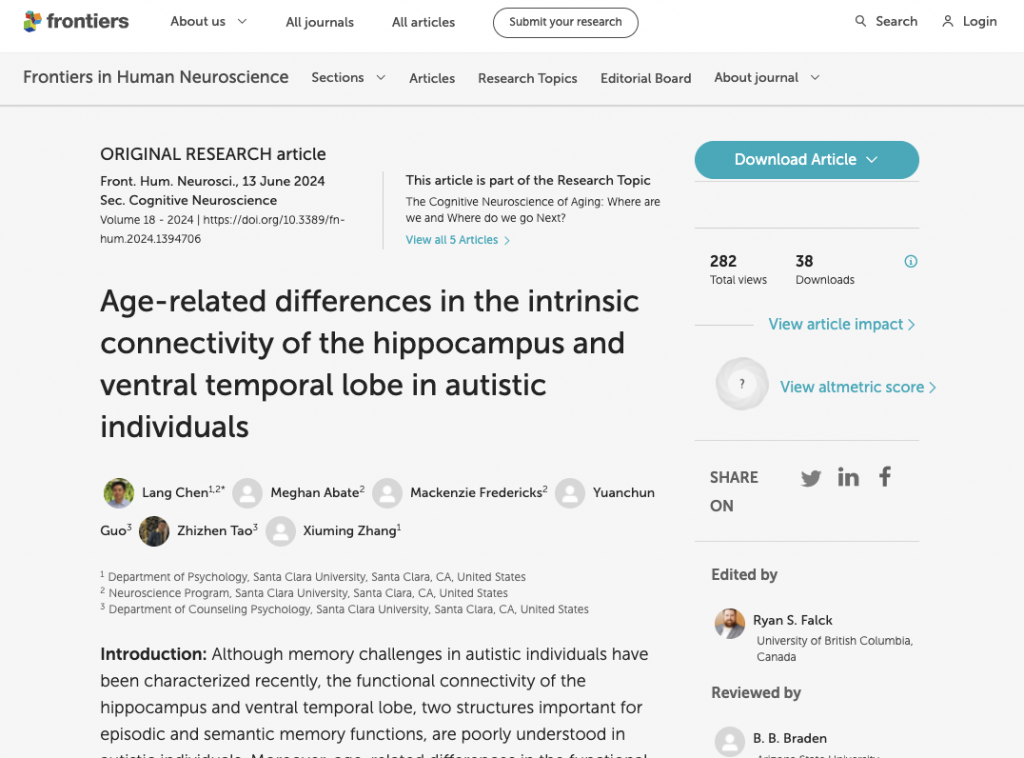This screenshot has height=758, width=1024.
Task: Click View all 5 Articles link
Action: tap(457, 240)
